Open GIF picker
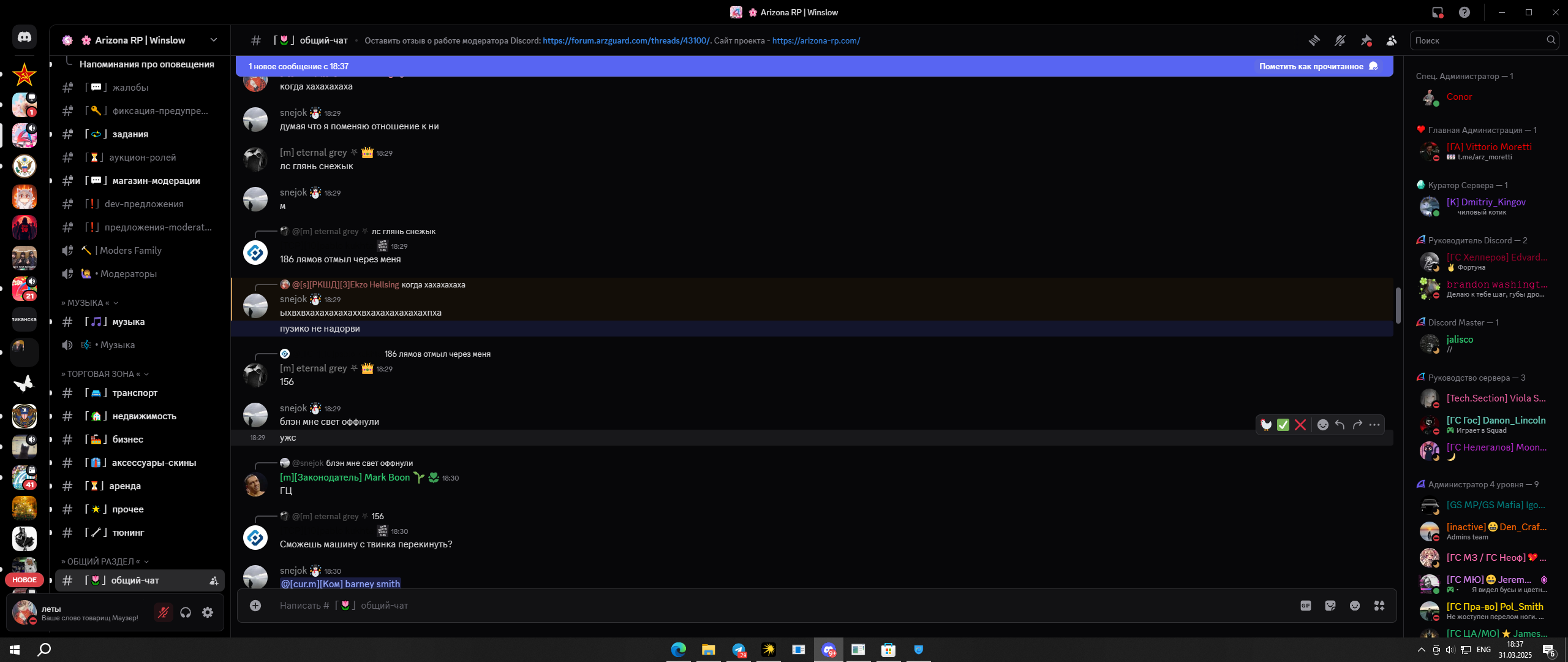 (x=1306, y=606)
